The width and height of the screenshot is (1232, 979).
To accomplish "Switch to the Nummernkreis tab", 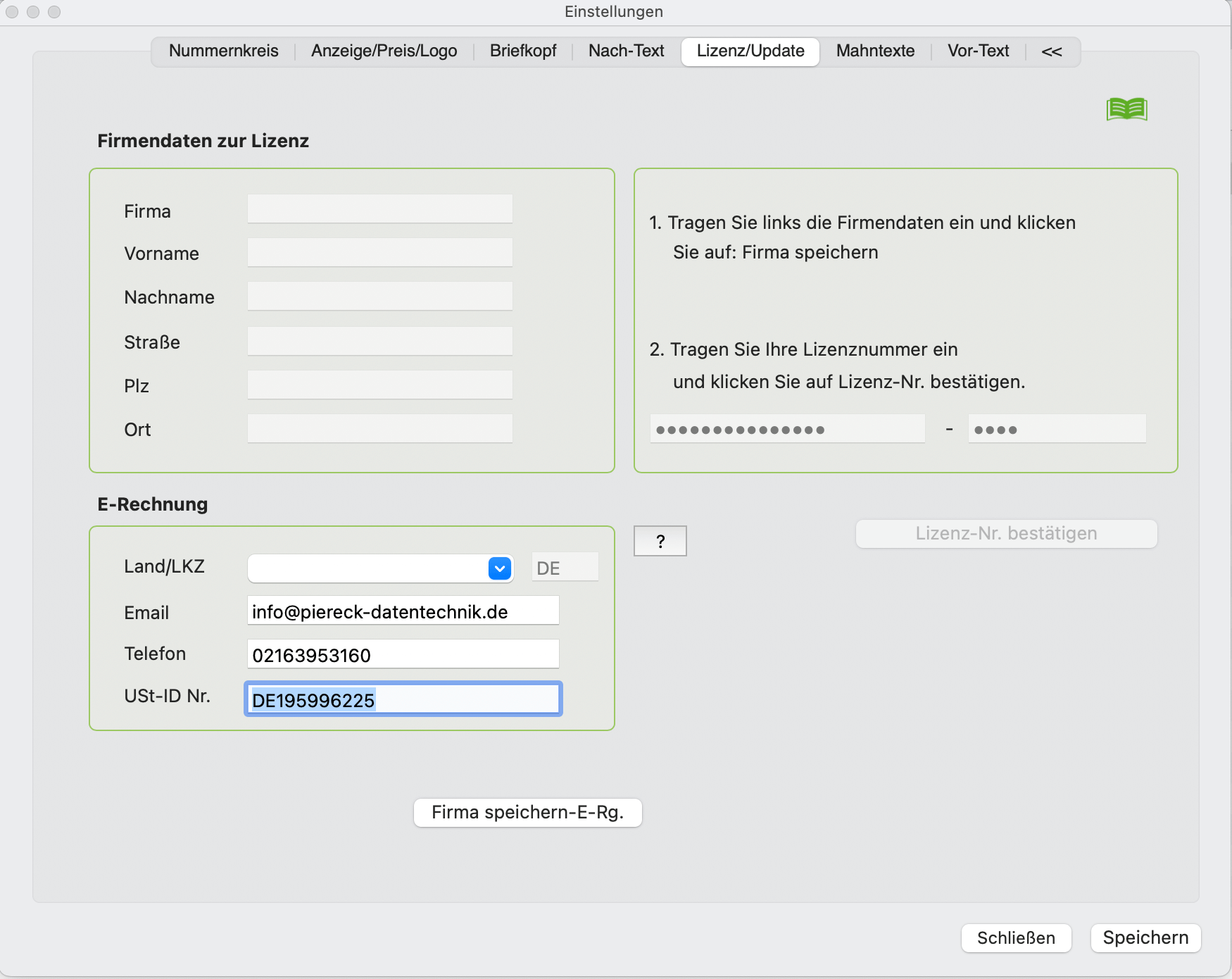I will click(223, 51).
